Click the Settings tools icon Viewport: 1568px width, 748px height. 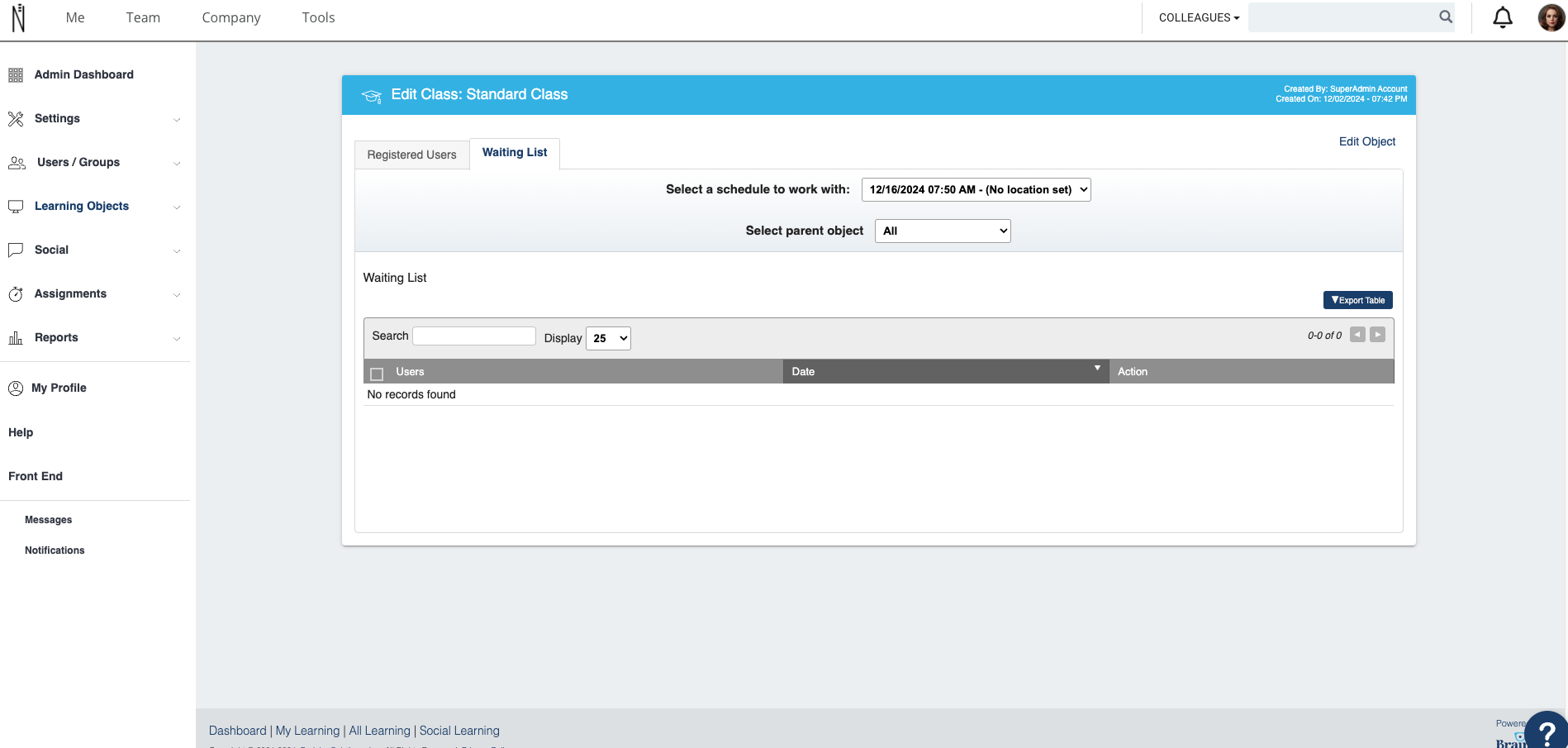click(x=16, y=119)
